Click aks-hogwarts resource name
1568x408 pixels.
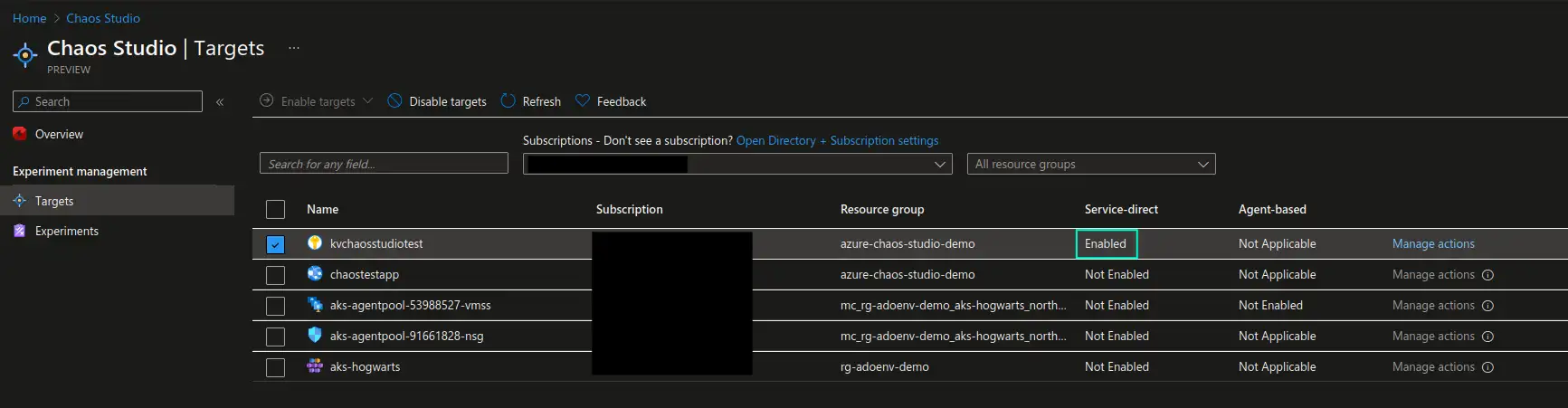coord(365,366)
